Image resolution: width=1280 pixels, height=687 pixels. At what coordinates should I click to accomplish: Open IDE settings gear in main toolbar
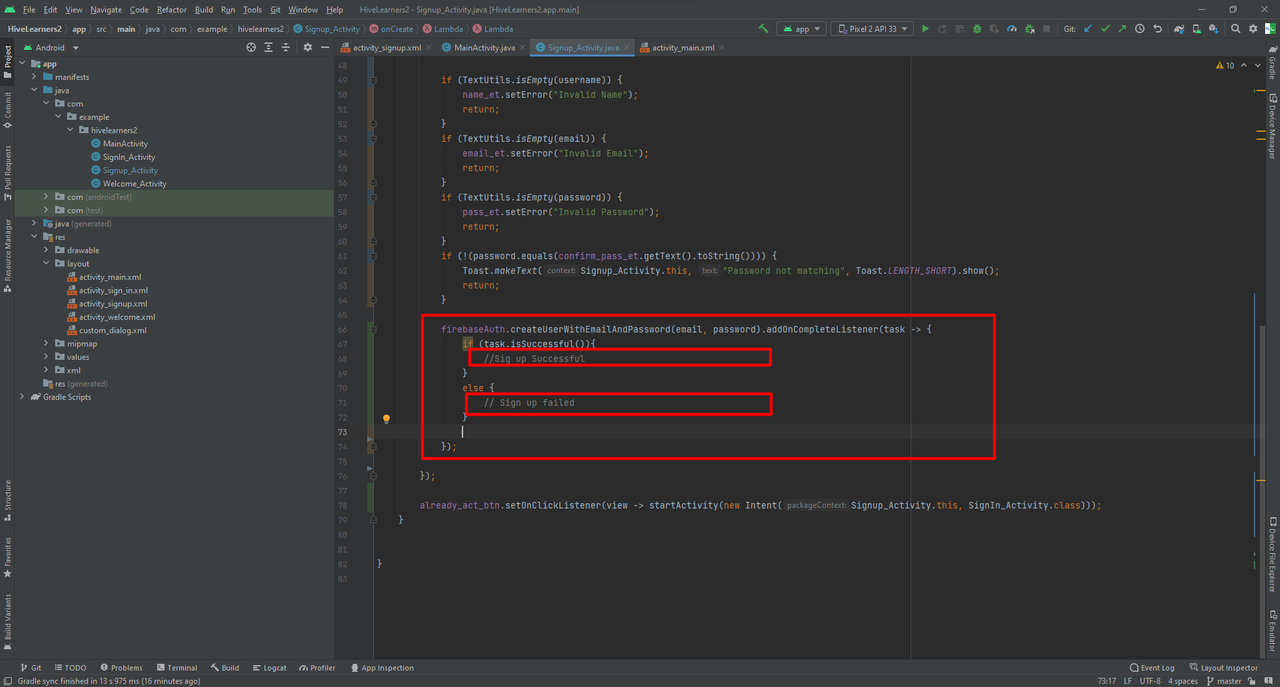pyautogui.click(x=1253, y=29)
